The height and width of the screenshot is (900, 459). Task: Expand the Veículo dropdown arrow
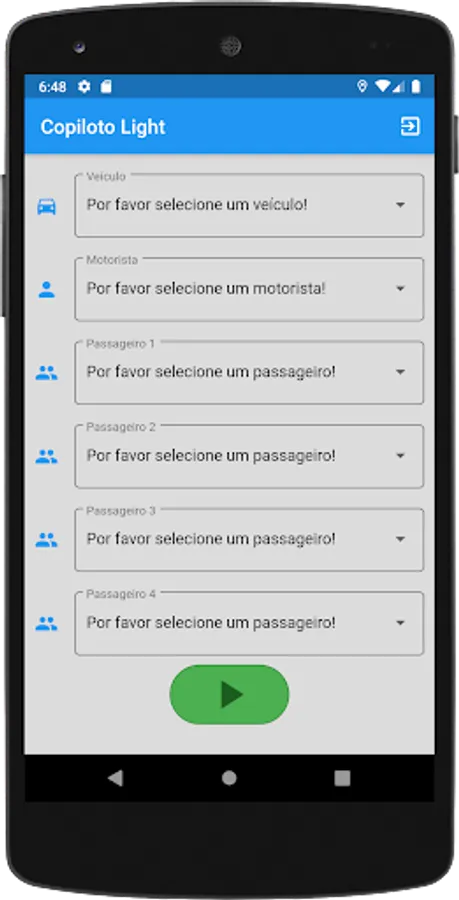click(400, 205)
